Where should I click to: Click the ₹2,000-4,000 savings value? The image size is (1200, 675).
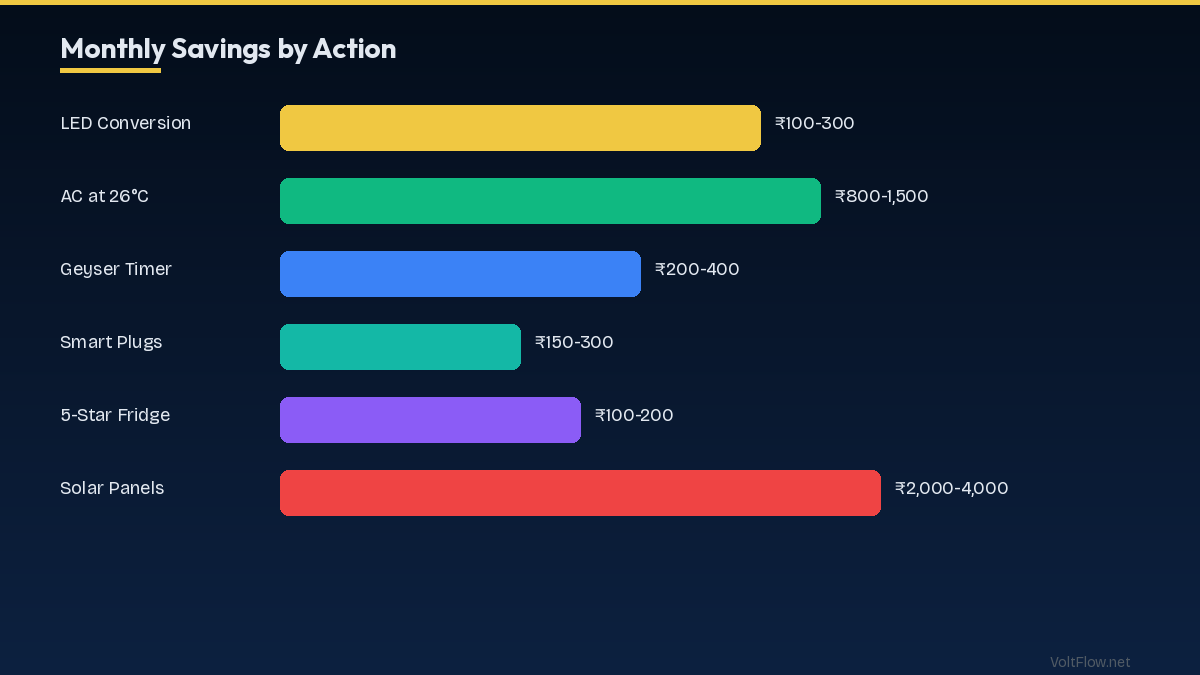(951, 488)
